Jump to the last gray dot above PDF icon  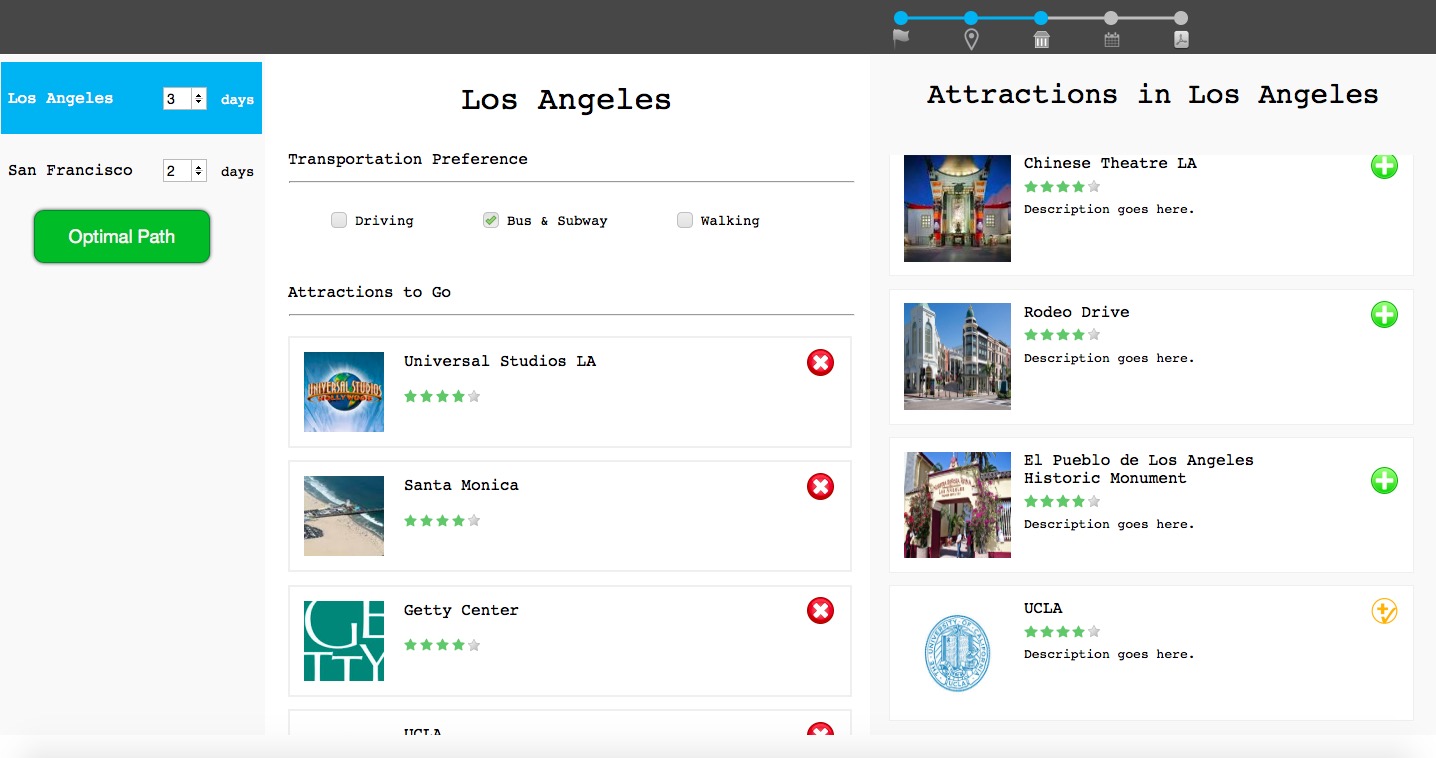pos(1181,18)
